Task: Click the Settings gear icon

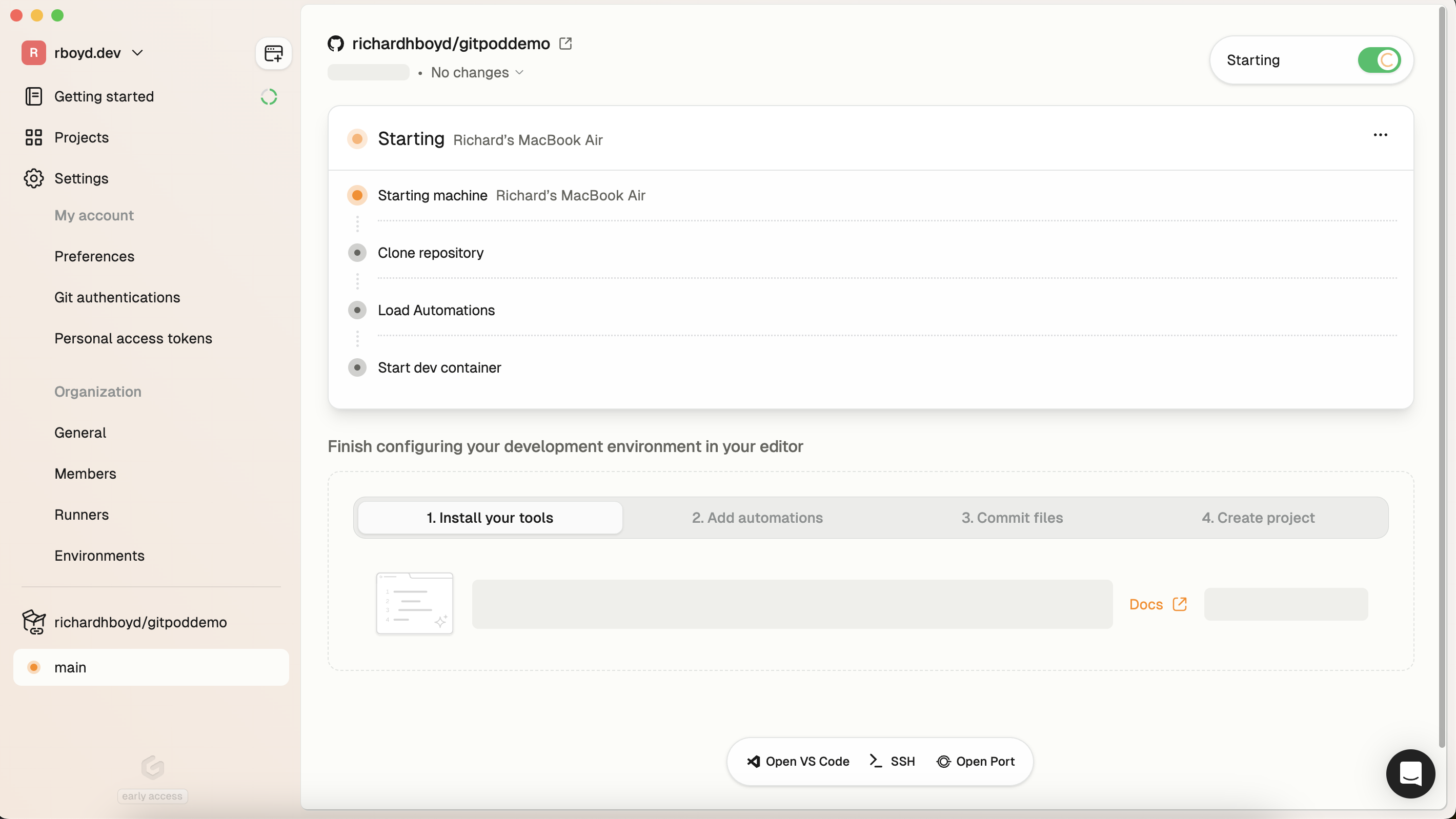Action: coord(33,178)
